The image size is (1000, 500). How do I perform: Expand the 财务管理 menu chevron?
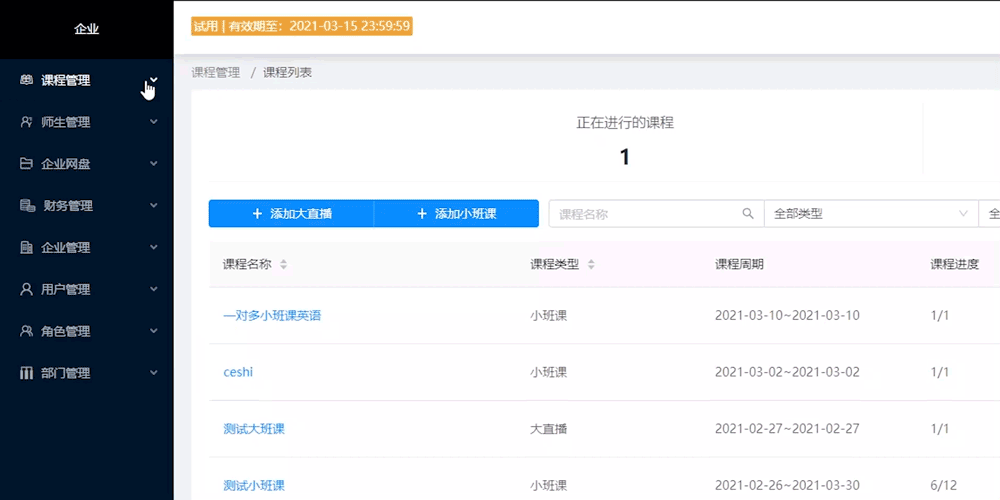pos(154,205)
